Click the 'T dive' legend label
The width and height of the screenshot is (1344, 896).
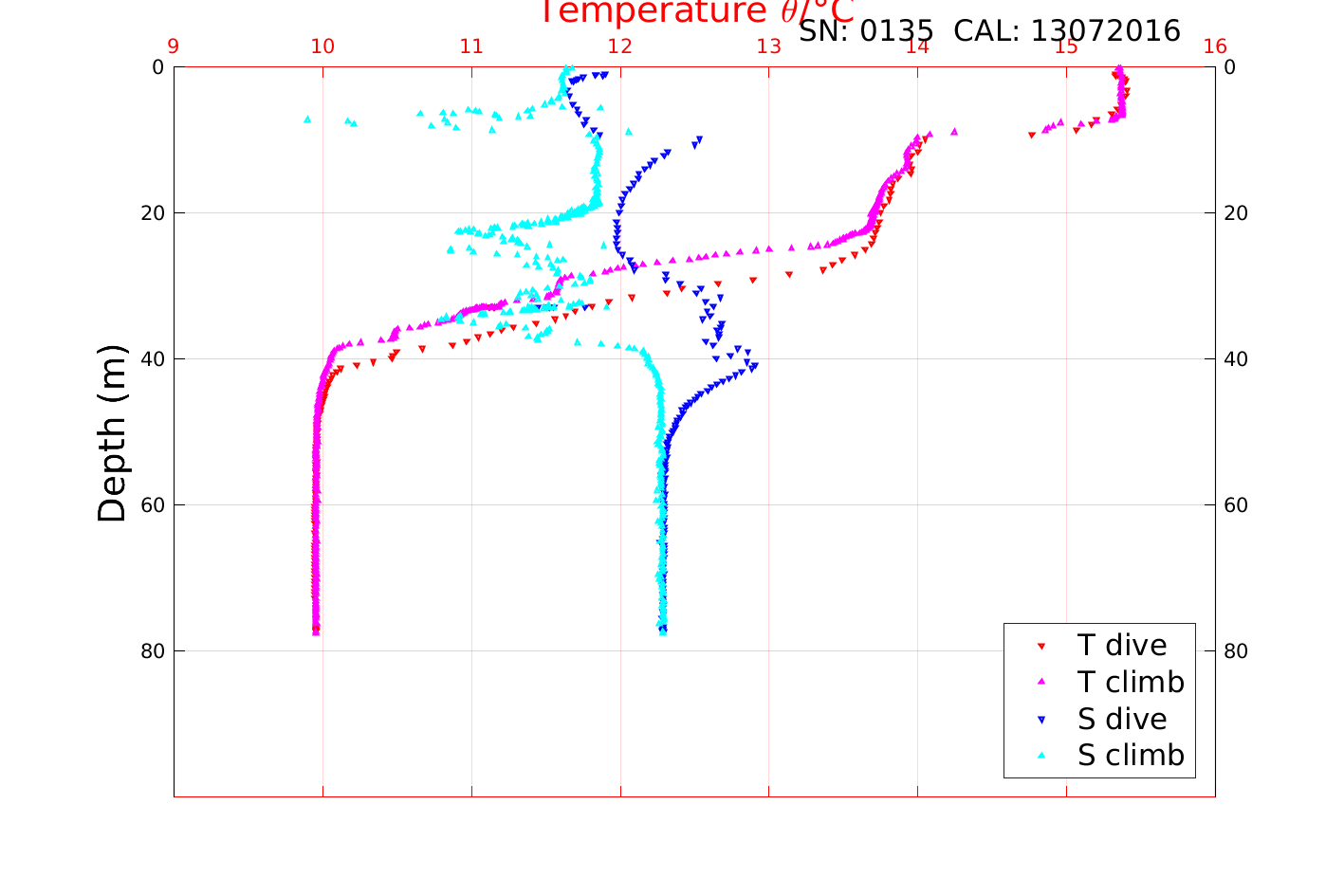tap(1122, 646)
